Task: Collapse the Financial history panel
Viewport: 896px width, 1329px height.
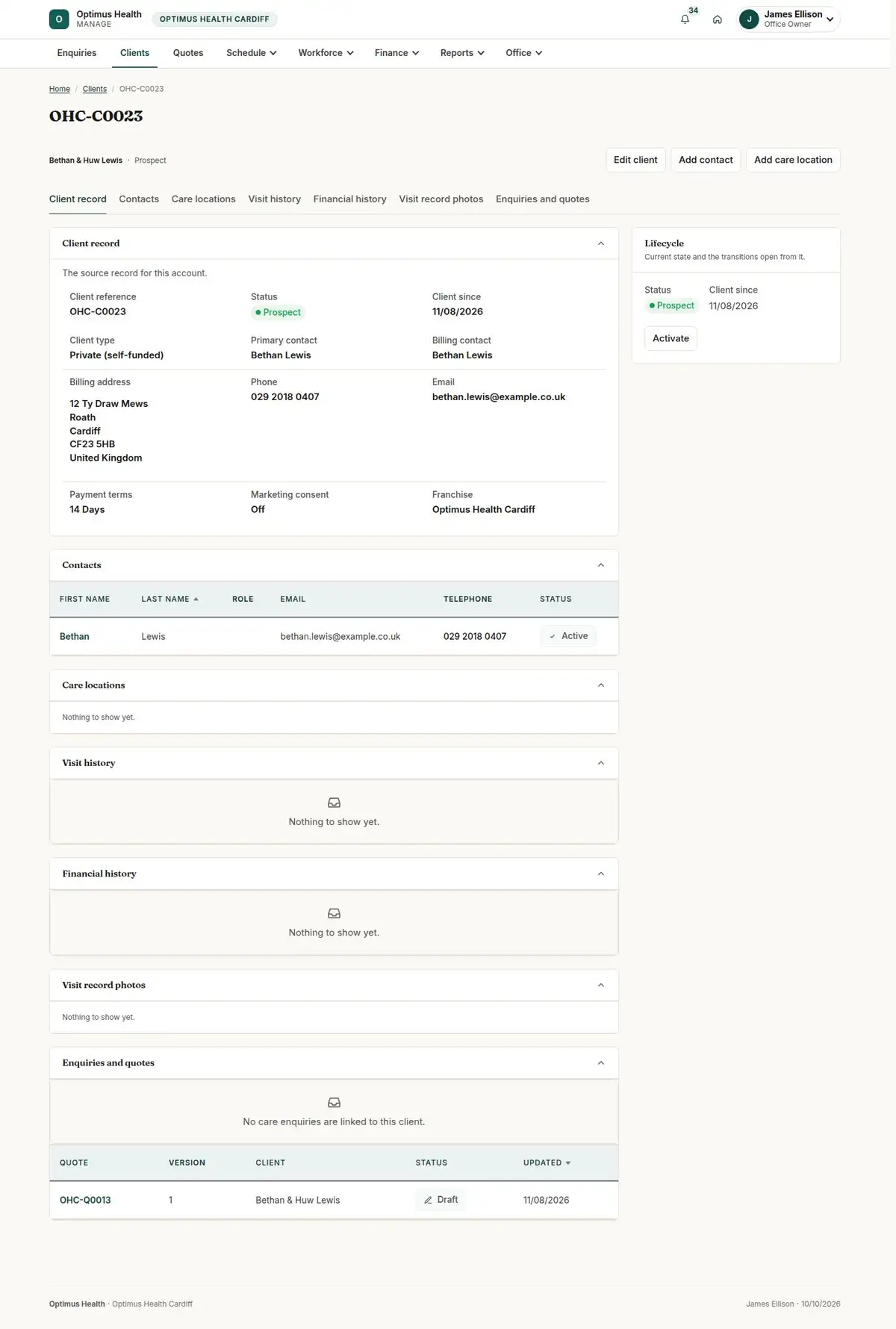Action: click(601, 874)
